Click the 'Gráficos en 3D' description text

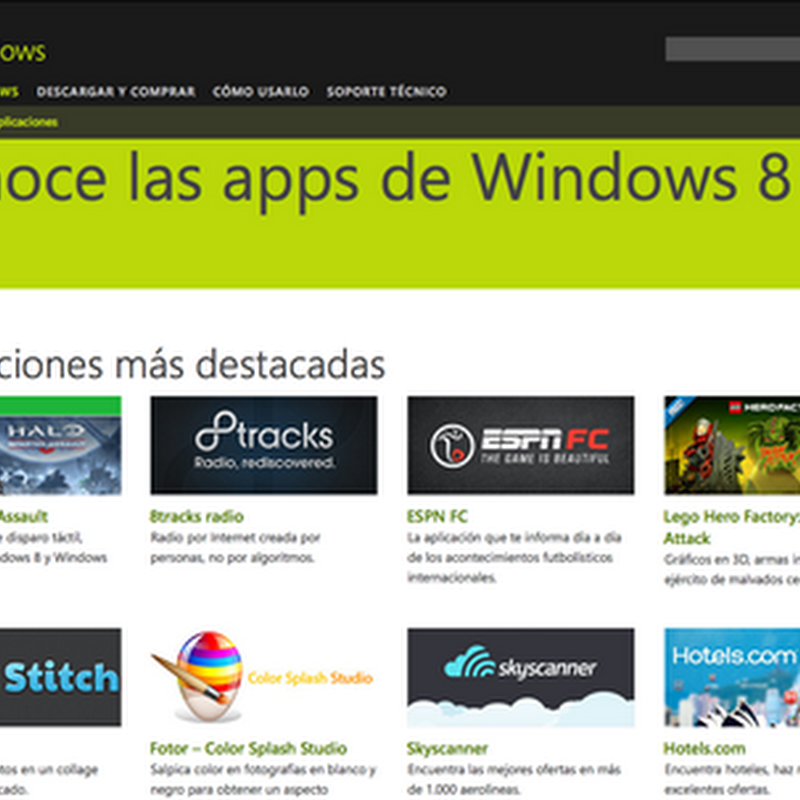pyautogui.click(x=732, y=569)
